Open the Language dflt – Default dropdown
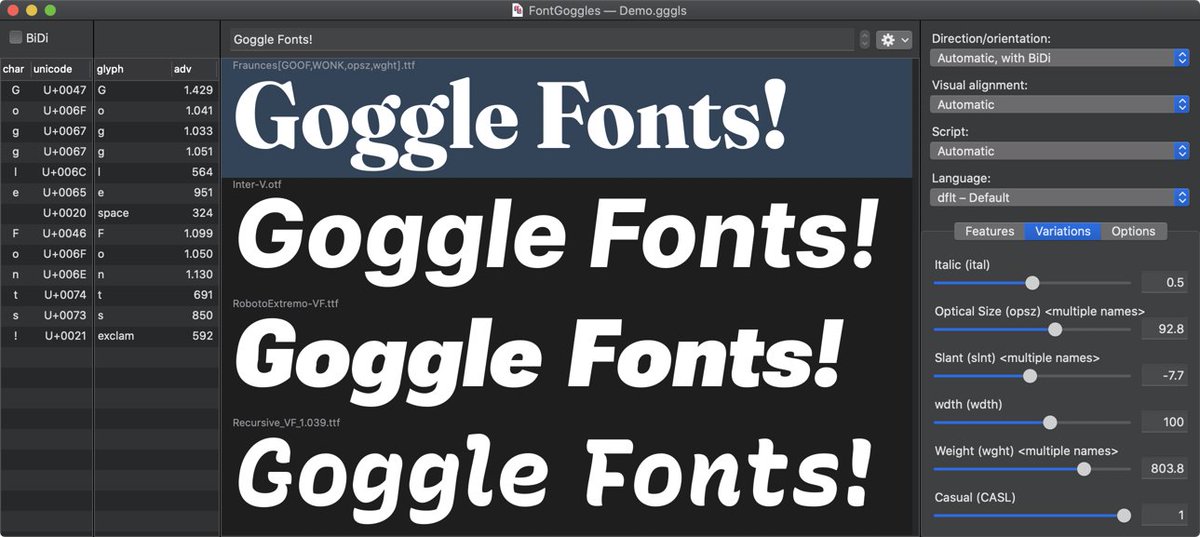 pyautogui.click(x=1060, y=198)
